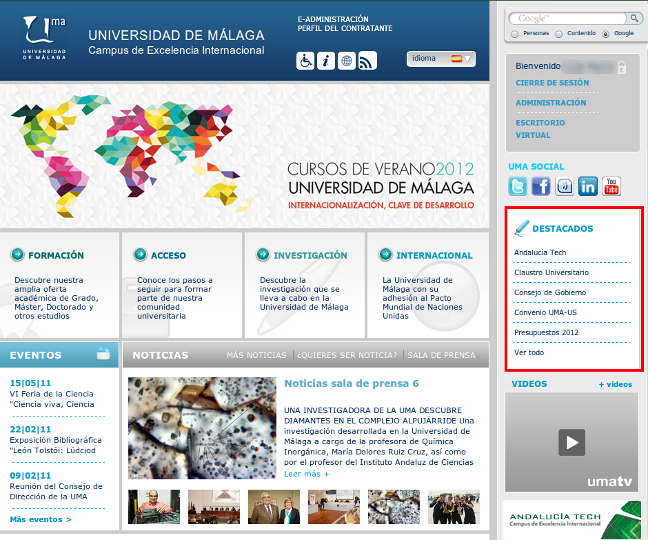Click the padlock icon beside Bienvenido
Screen dimensions: 648x540
622,67
